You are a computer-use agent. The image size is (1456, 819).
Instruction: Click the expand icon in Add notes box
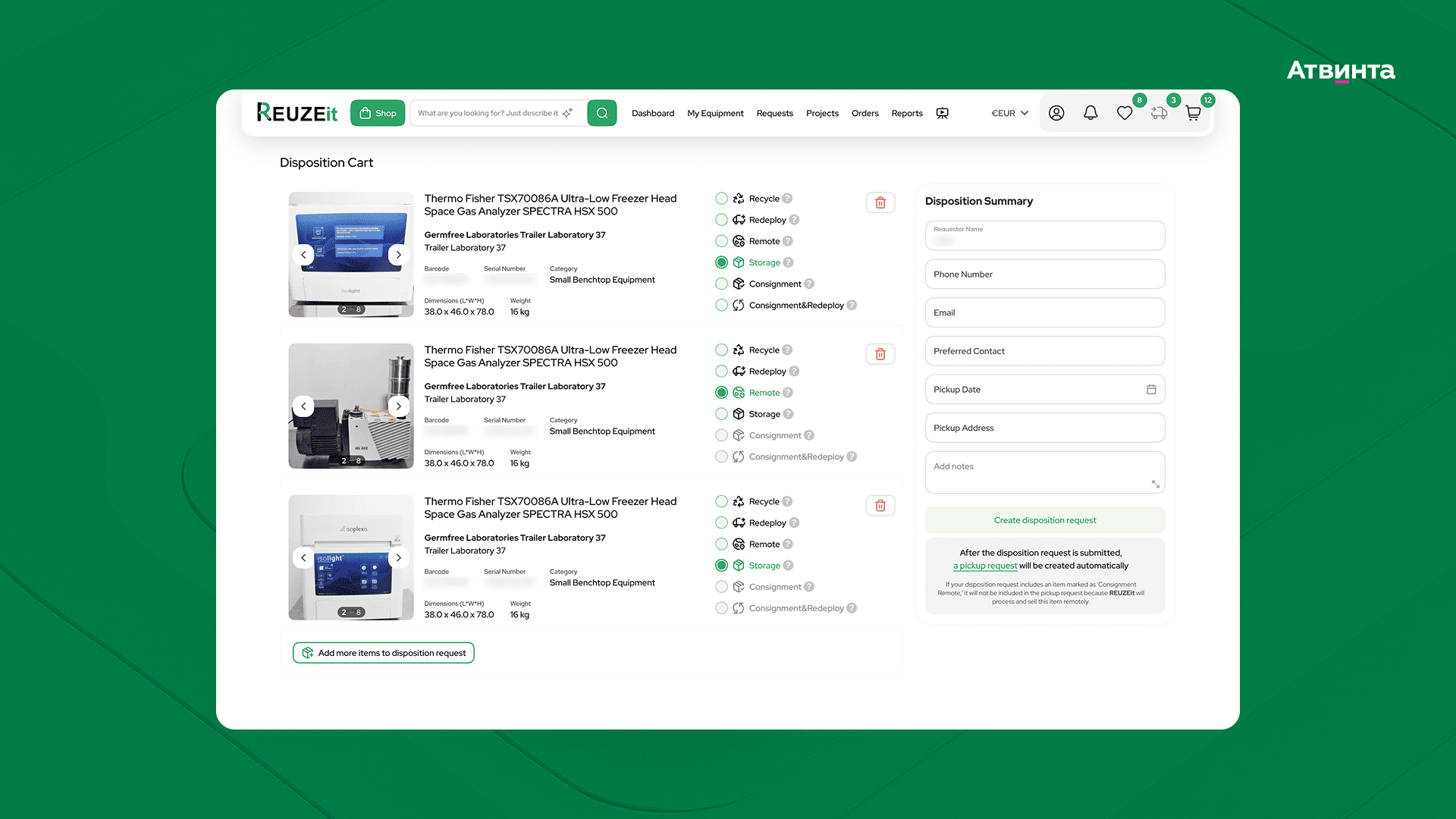1156,484
